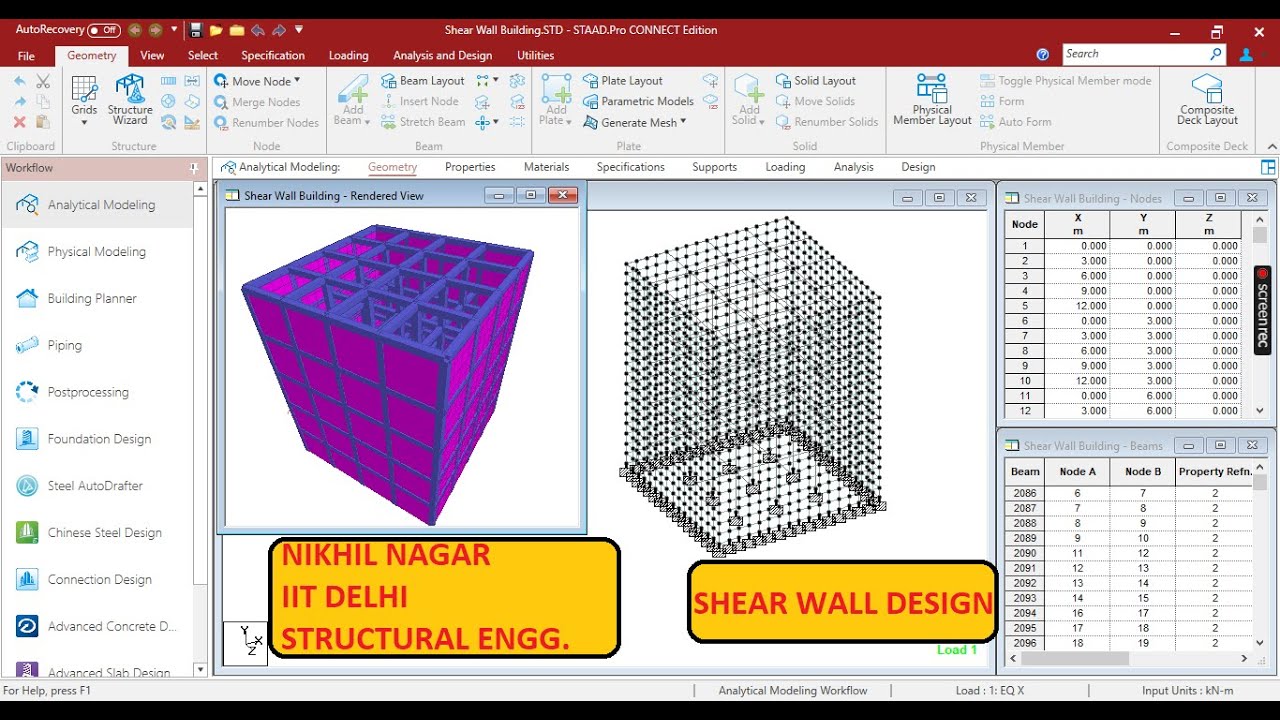This screenshot has height=720, width=1280.
Task: Click in the Search input field
Action: (1134, 54)
